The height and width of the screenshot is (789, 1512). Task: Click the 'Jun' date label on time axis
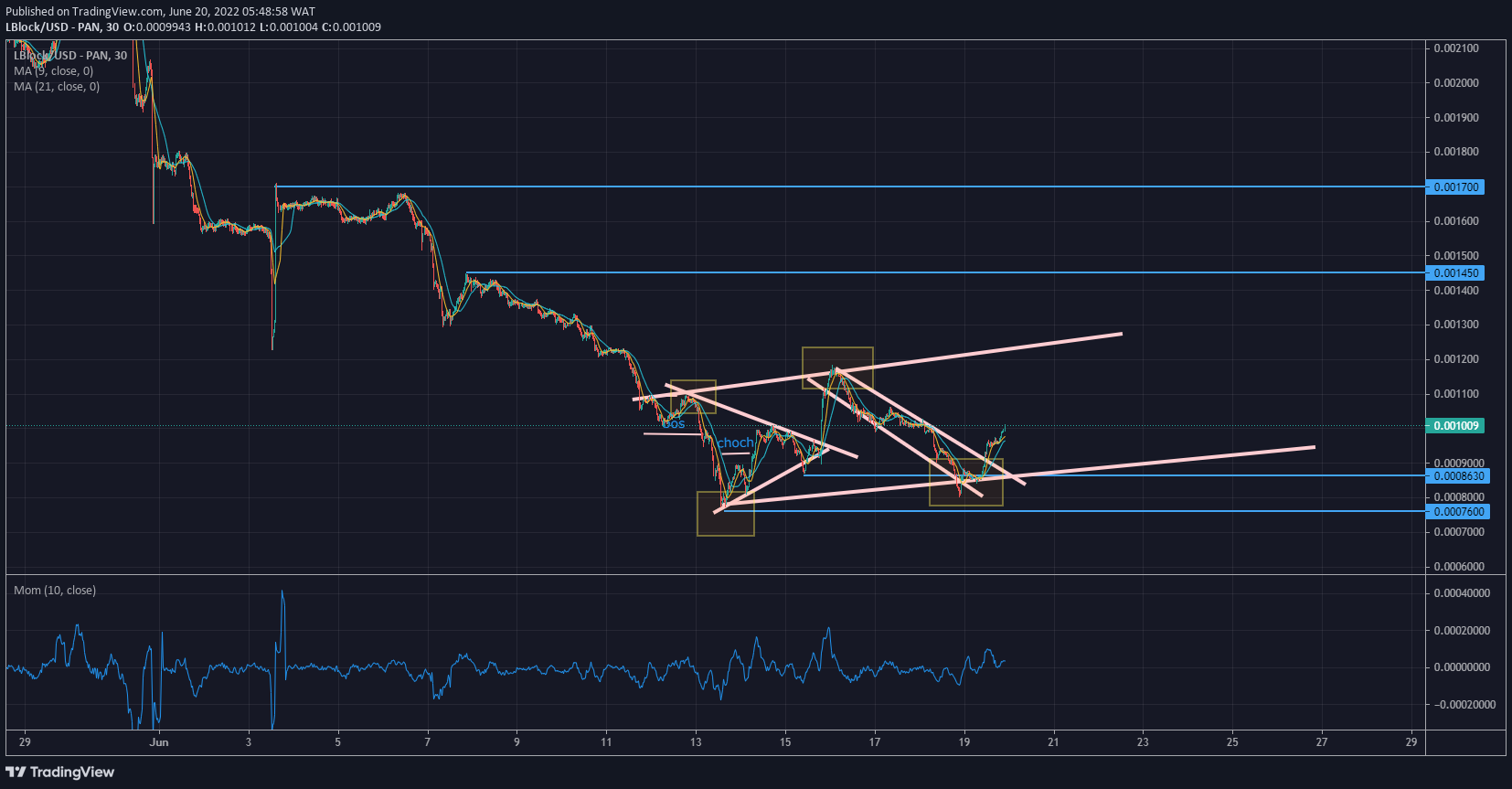tap(159, 741)
